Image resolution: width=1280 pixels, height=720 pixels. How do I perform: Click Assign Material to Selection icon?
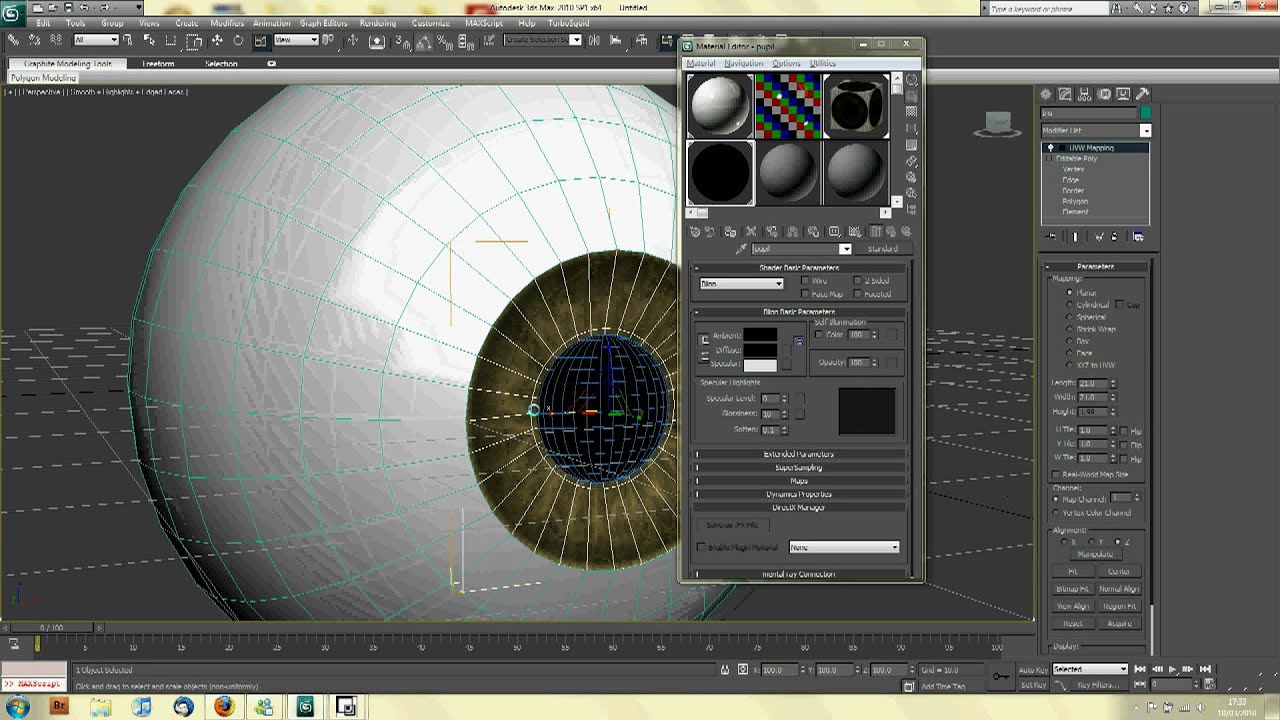click(x=730, y=231)
